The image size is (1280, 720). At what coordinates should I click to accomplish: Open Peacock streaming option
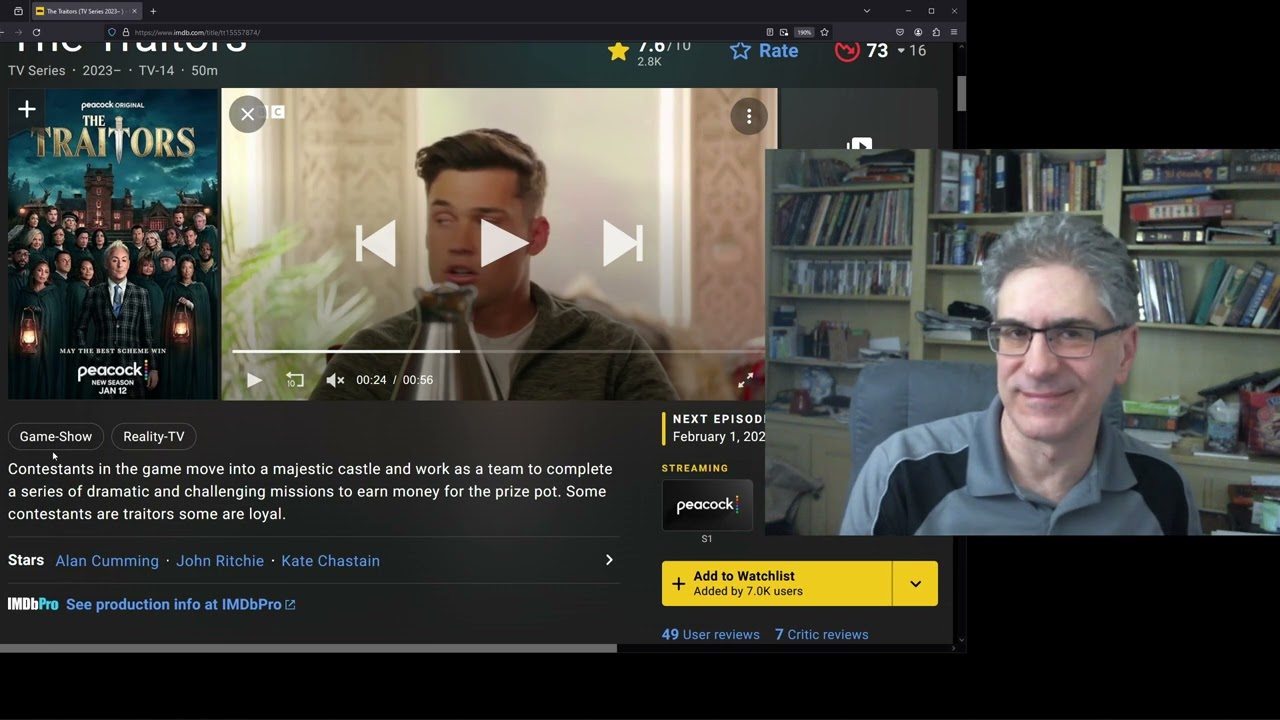tap(707, 505)
